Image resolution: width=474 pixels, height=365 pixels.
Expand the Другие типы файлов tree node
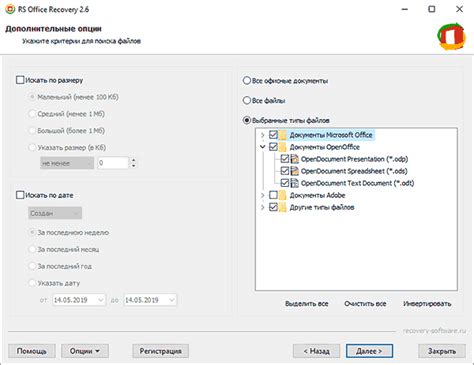click(263, 207)
